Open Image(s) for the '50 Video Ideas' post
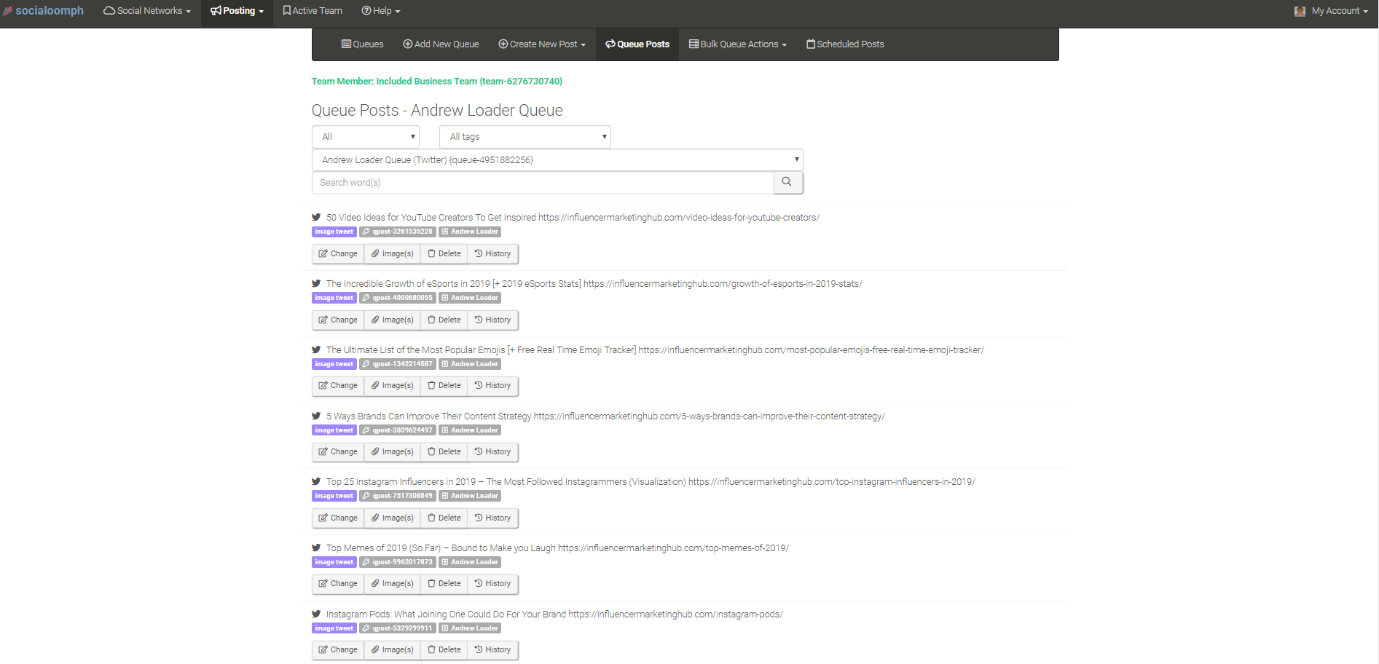 392,254
